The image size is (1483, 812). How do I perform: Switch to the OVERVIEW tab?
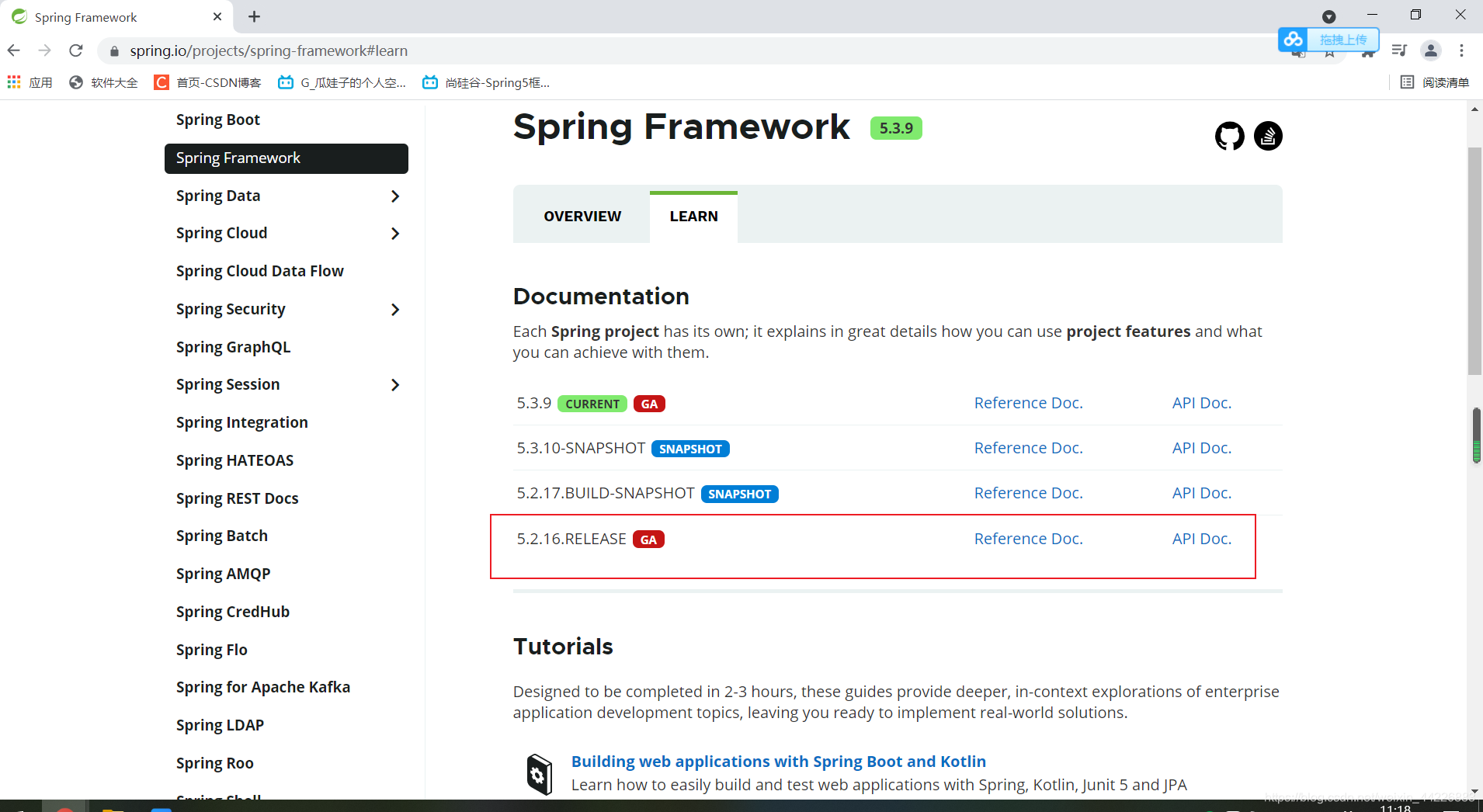(x=582, y=217)
